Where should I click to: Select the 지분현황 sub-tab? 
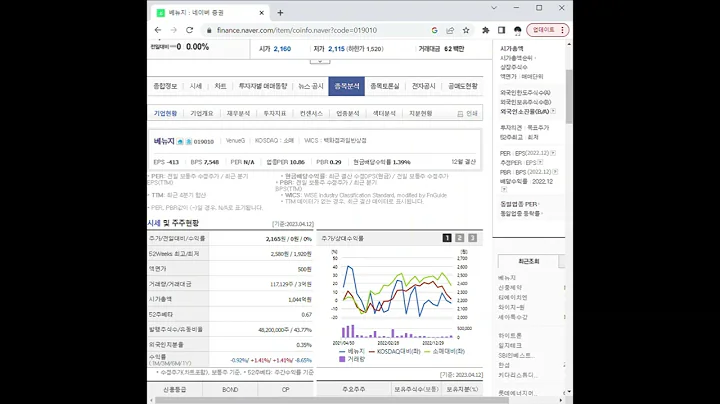point(421,113)
